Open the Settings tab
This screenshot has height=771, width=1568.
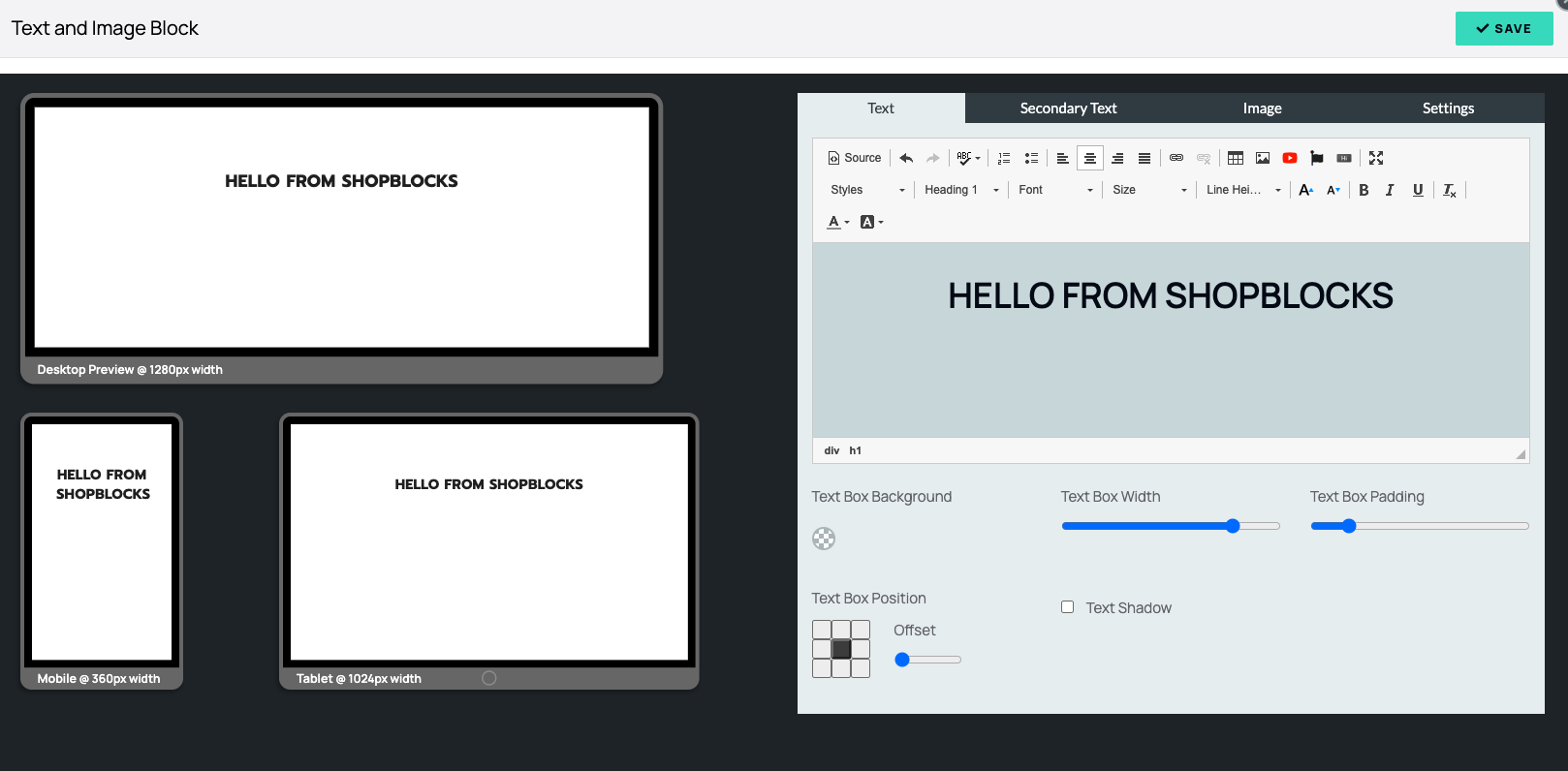point(1448,108)
